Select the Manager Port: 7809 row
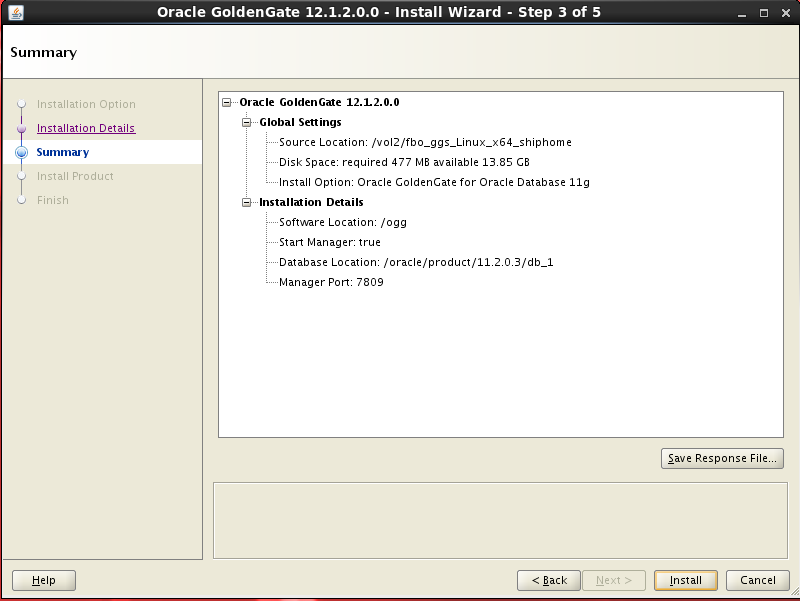Viewport: 800px width, 601px height. (x=331, y=282)
